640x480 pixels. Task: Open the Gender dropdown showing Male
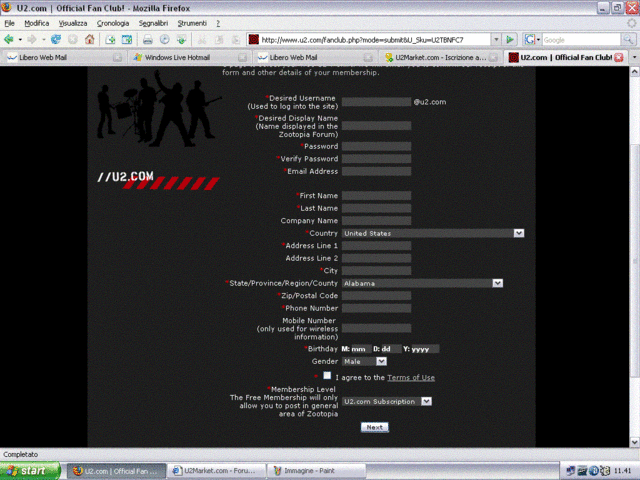coord(364,362)
